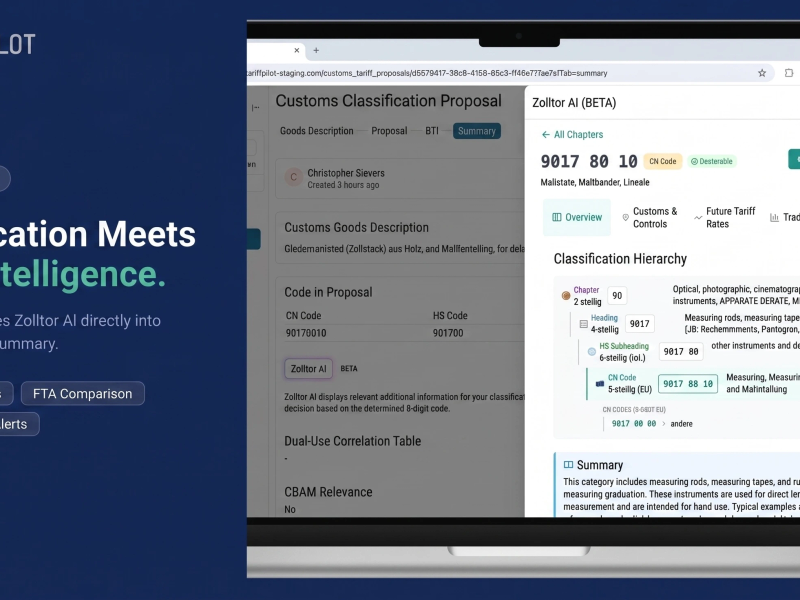Click the FTA Comparison tag
This screenshot has width=800, height=600.
pos(83,394)
